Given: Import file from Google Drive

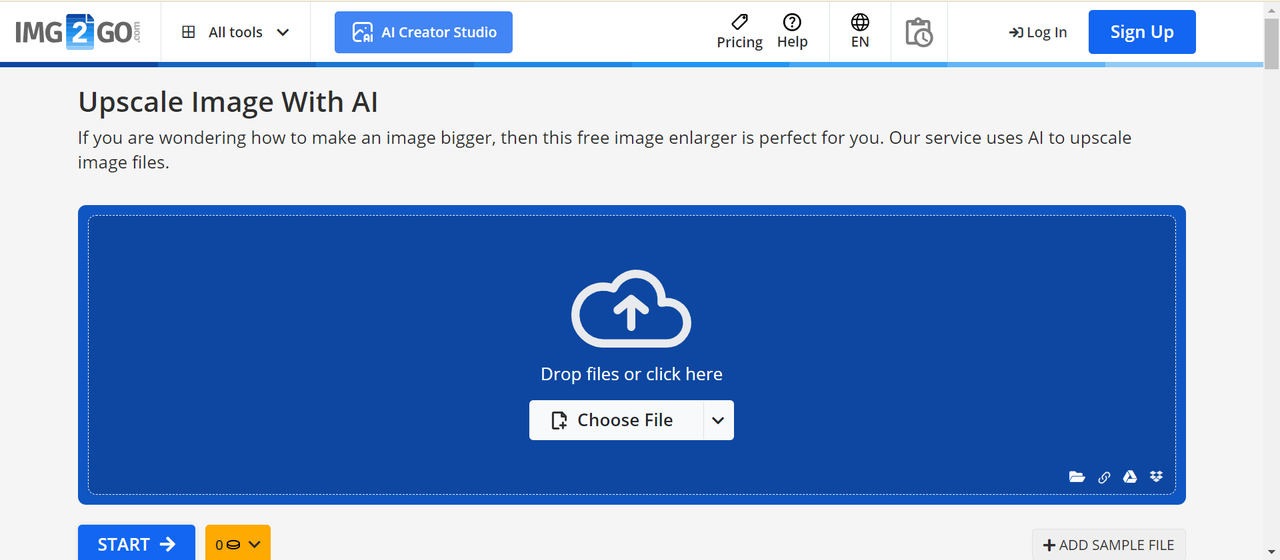Looking at the screenshot, I should tap(1130, 477).
